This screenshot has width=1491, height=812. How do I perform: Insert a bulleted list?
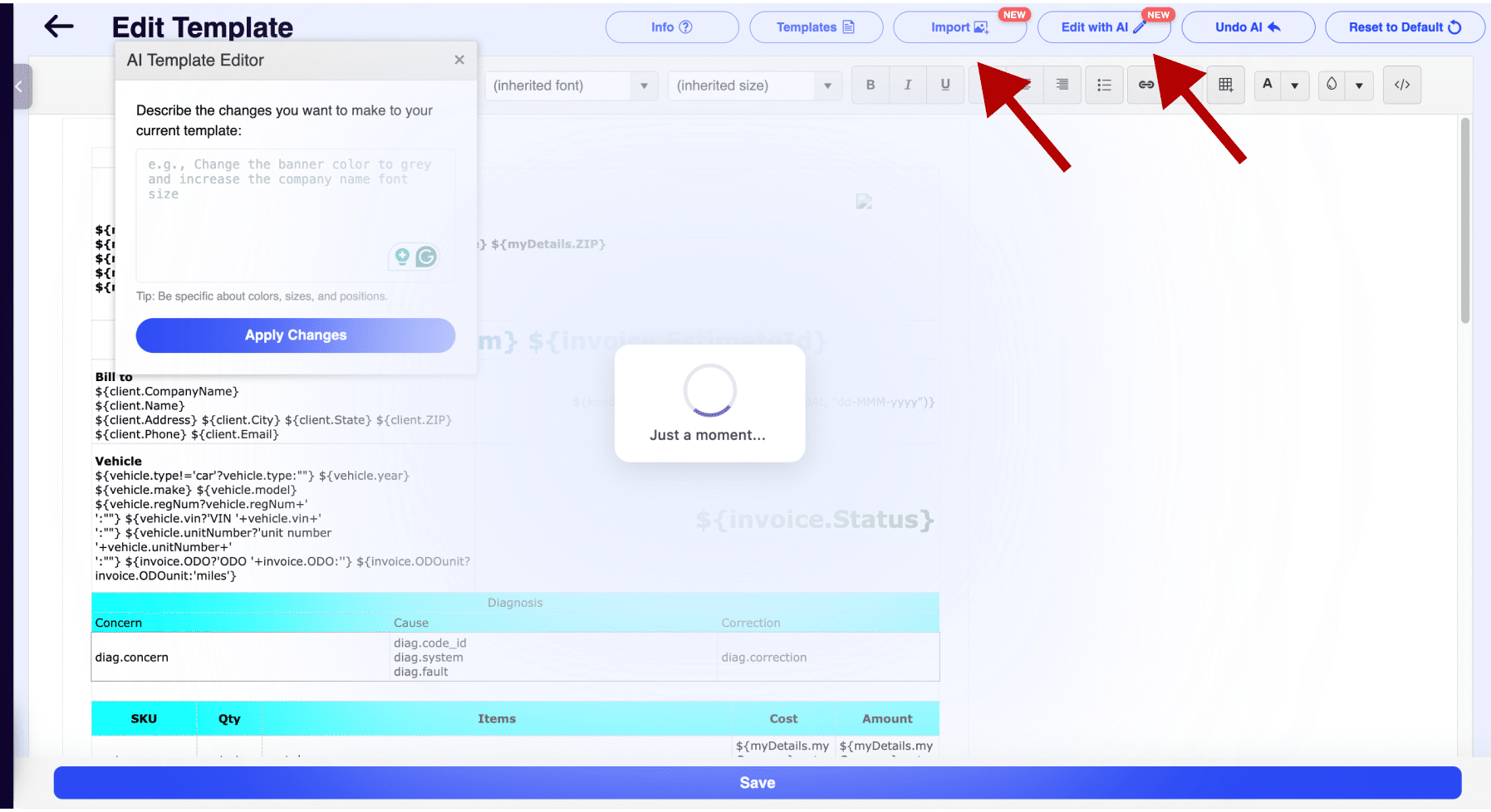(x=1104, y=85)
